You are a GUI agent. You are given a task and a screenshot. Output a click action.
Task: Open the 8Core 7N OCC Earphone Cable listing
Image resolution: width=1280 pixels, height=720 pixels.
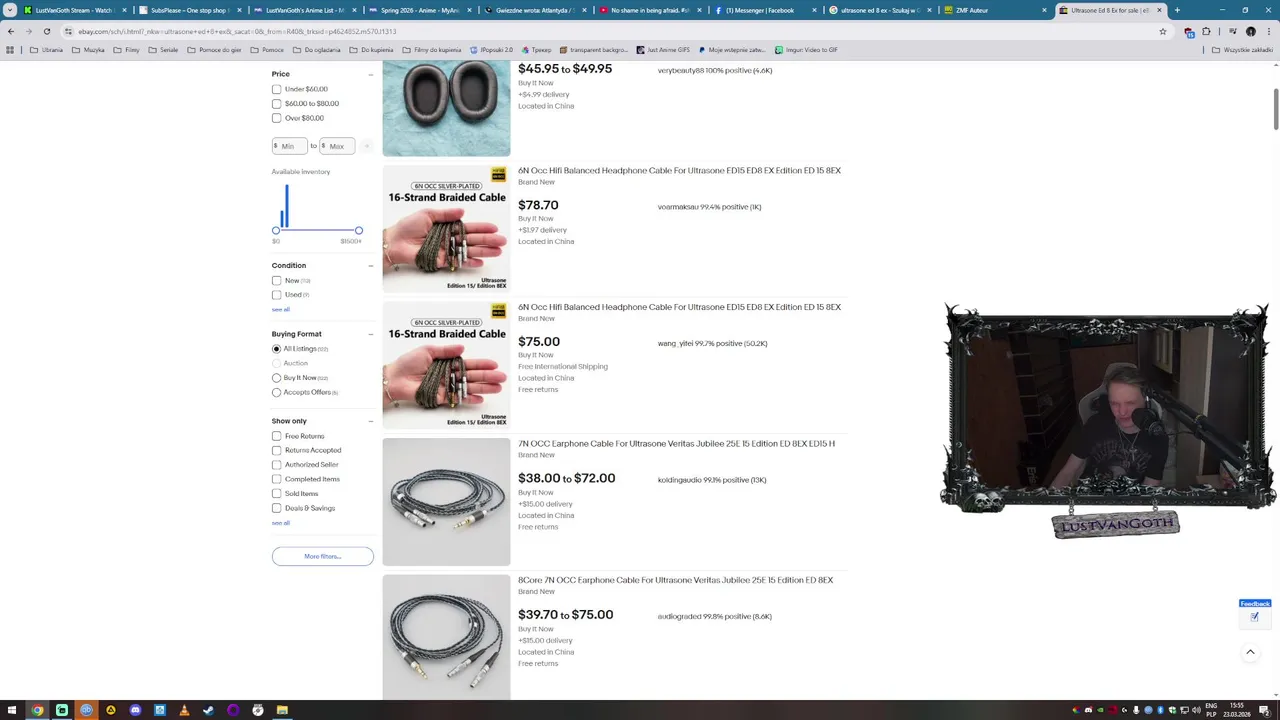click(x=675, y=580)
